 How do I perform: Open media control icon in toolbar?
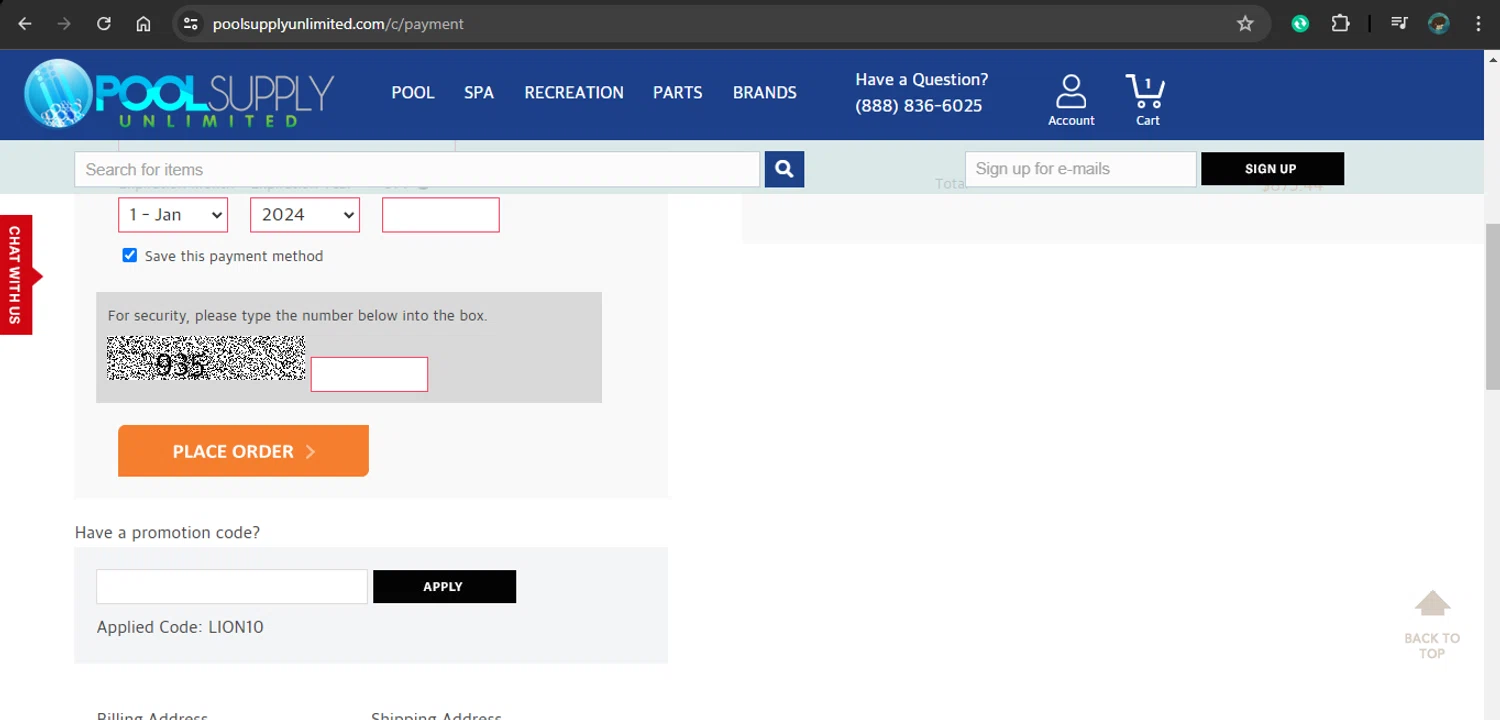pos(1399,24)
